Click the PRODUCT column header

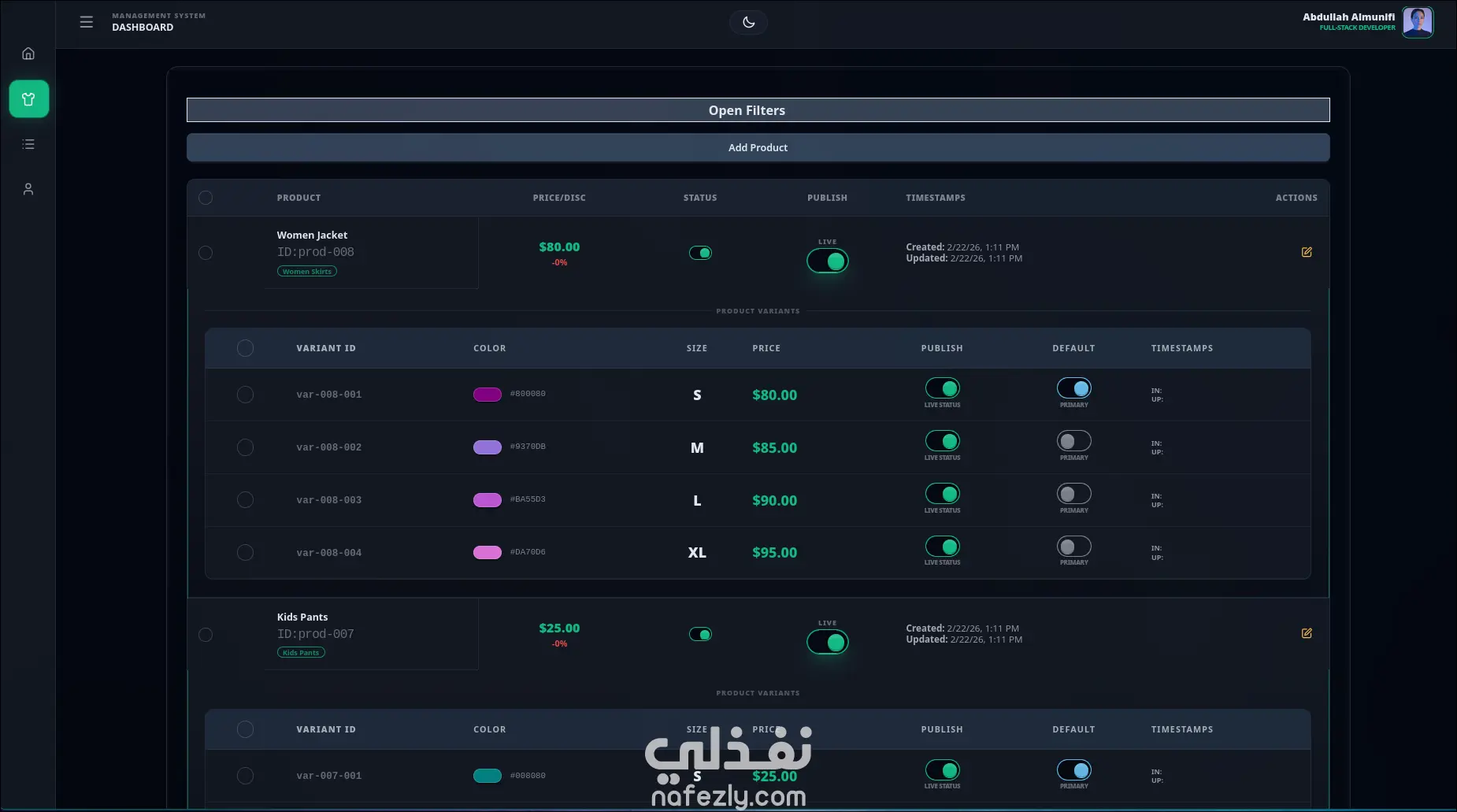point(298,198)
